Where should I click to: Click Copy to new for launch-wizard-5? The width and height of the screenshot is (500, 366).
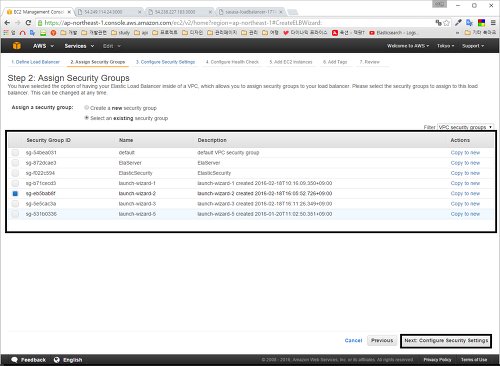pyautogui.click(x=465, y=214)
